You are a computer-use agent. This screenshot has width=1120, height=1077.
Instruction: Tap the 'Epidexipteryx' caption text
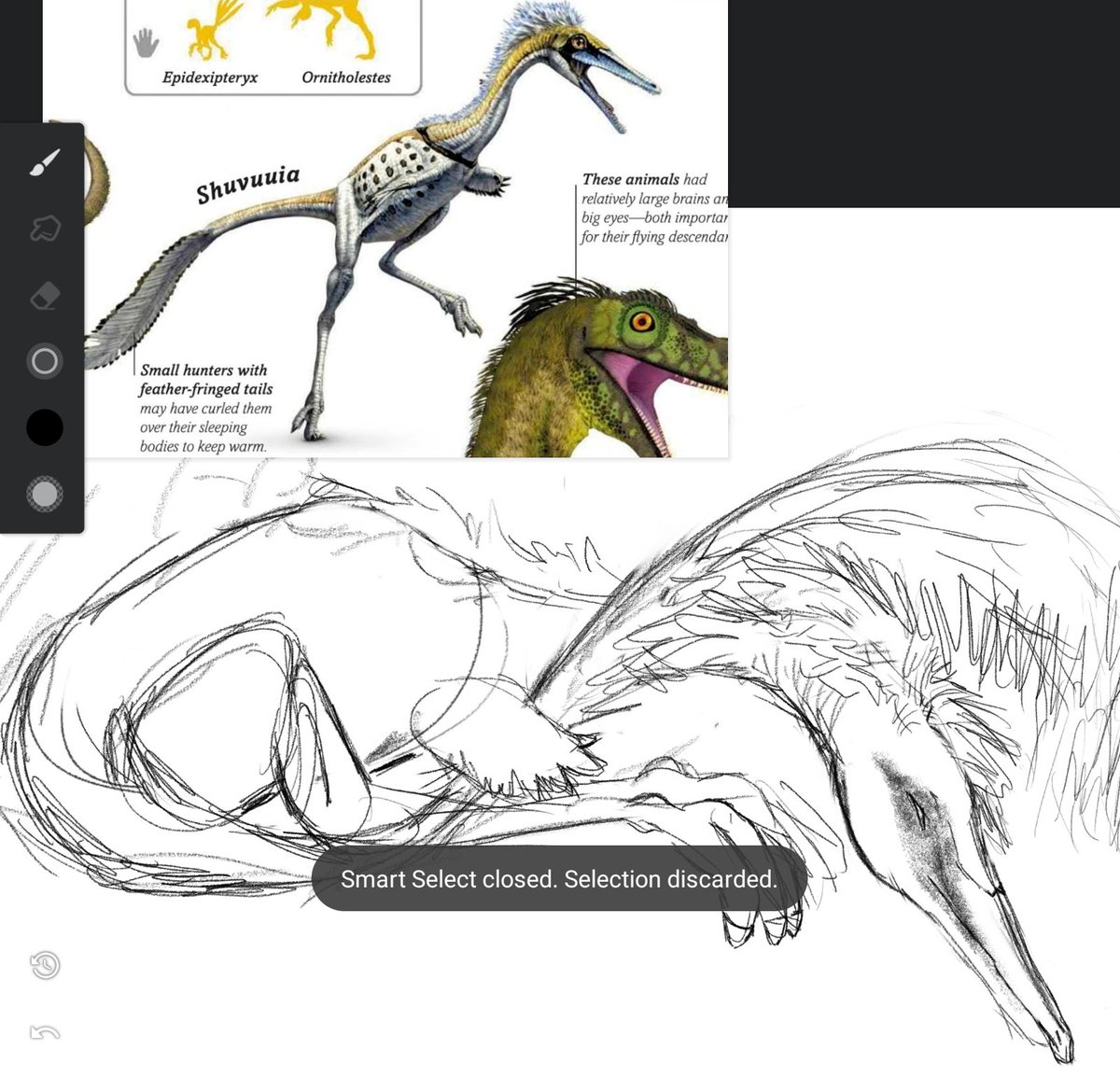(210, 77)
